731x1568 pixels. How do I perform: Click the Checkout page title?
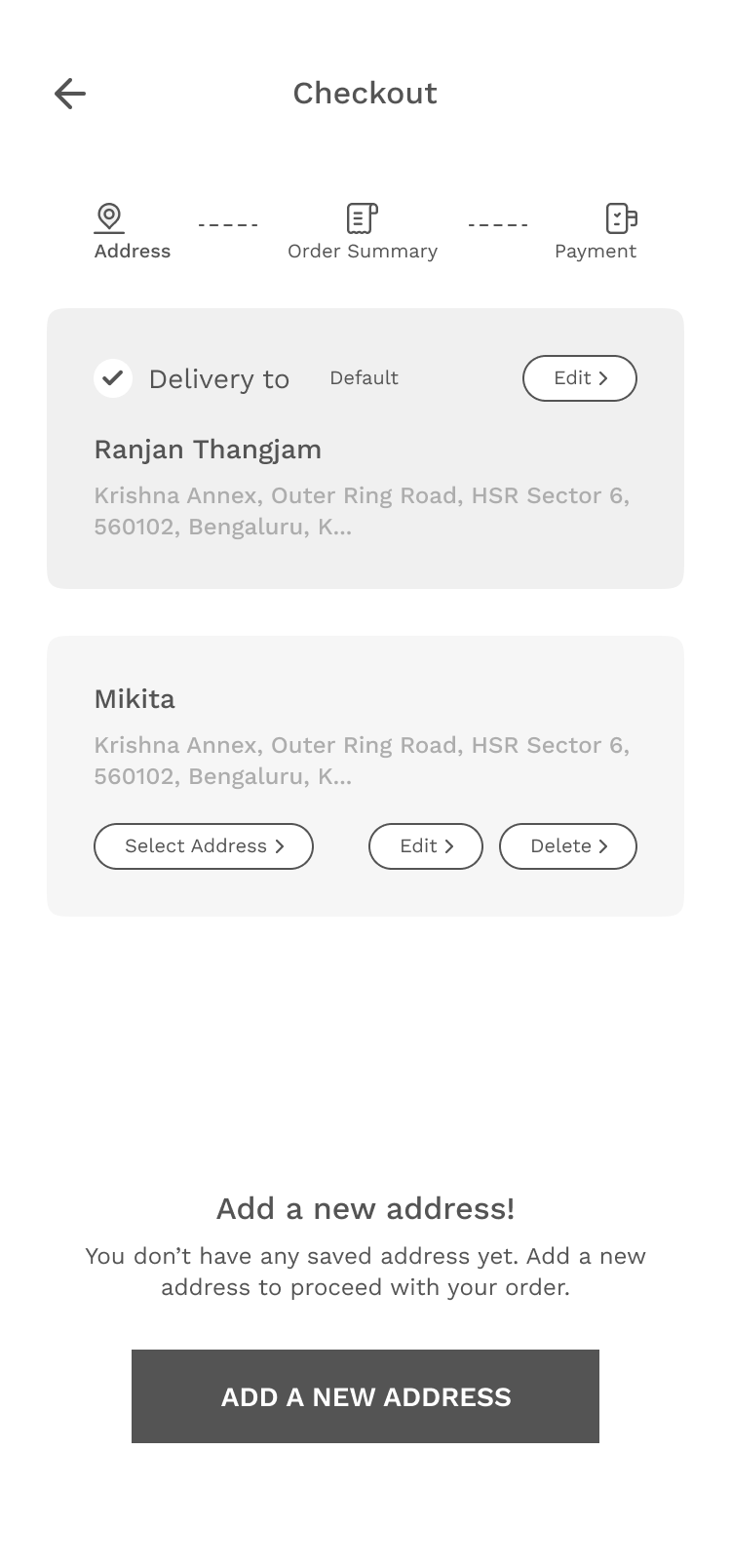click(365, 94)
